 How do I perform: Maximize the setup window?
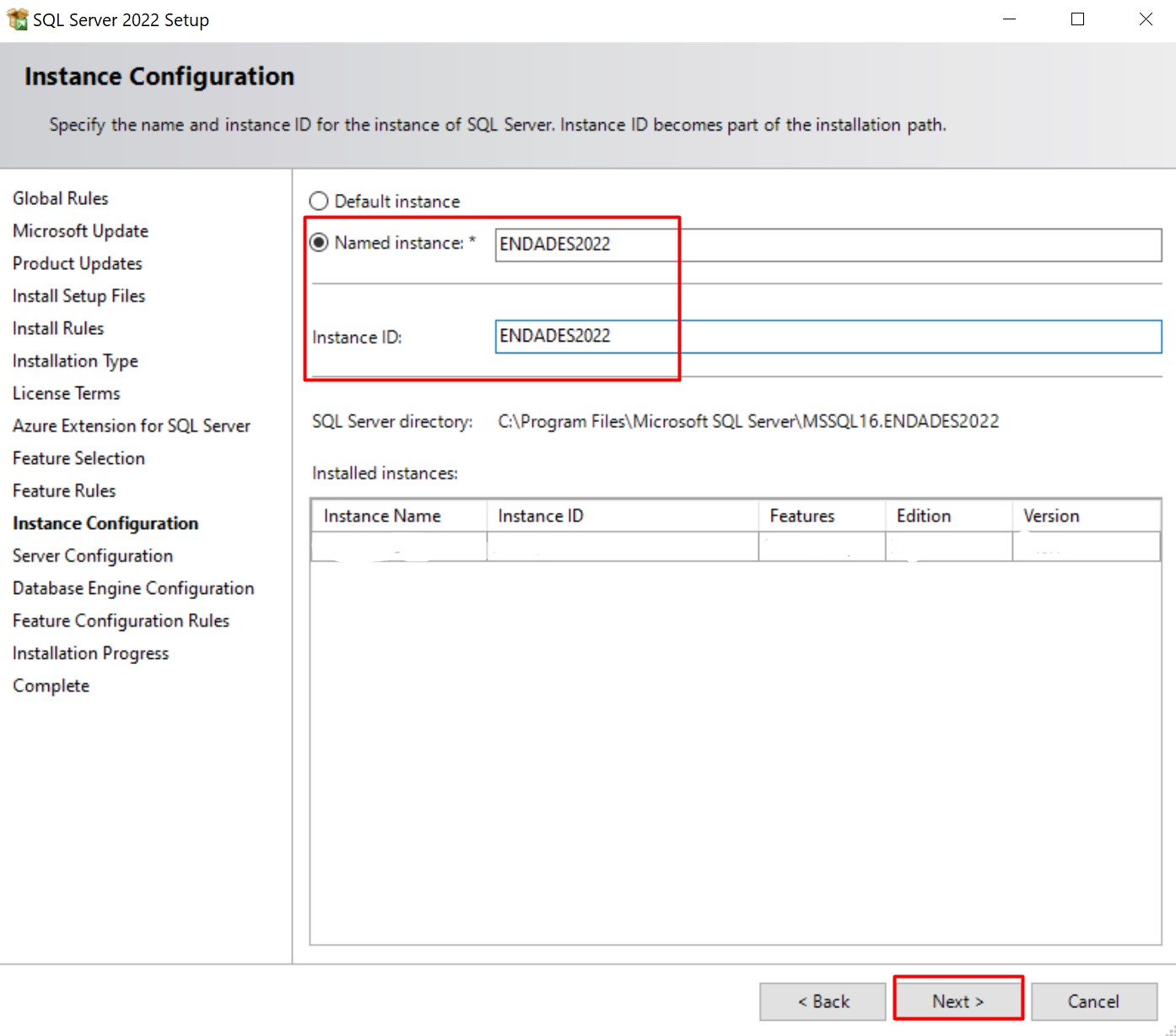click(x=1077, y=19)
